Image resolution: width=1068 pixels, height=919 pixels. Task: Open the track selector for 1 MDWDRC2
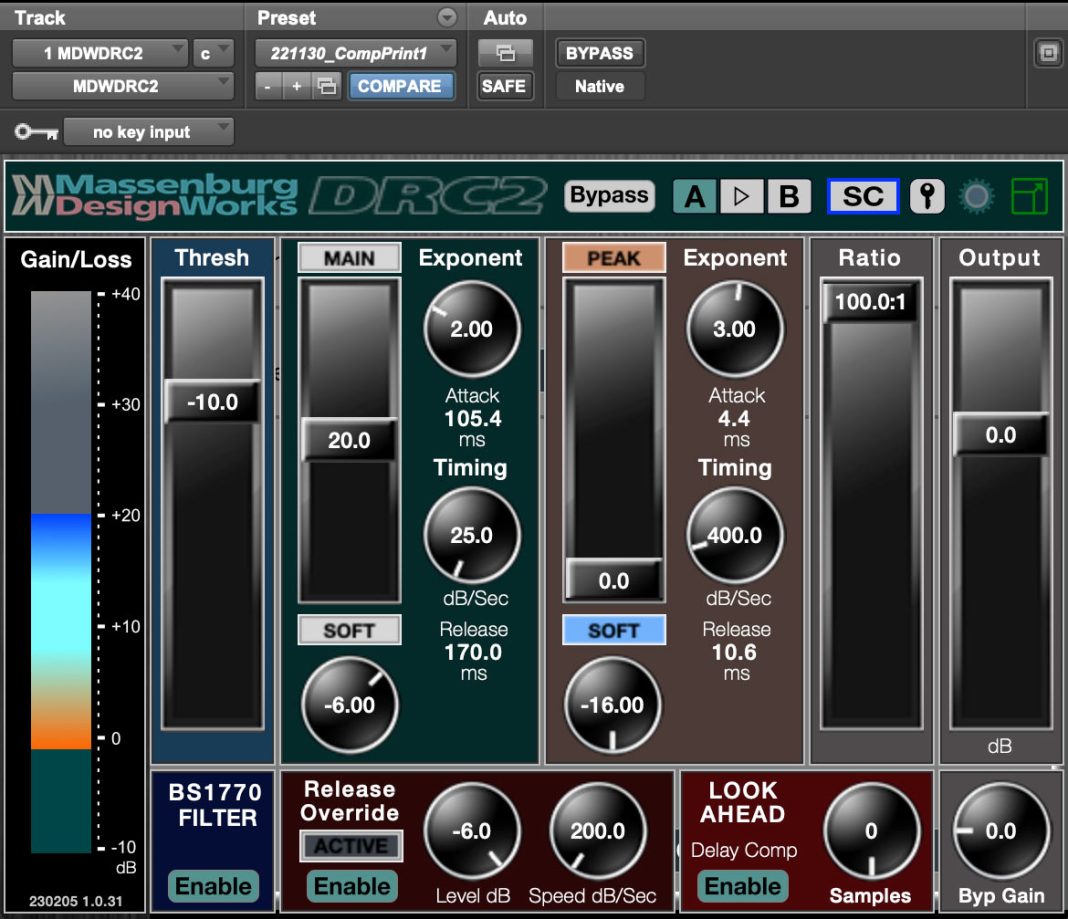pyautogui.click(x=98, y=52)
